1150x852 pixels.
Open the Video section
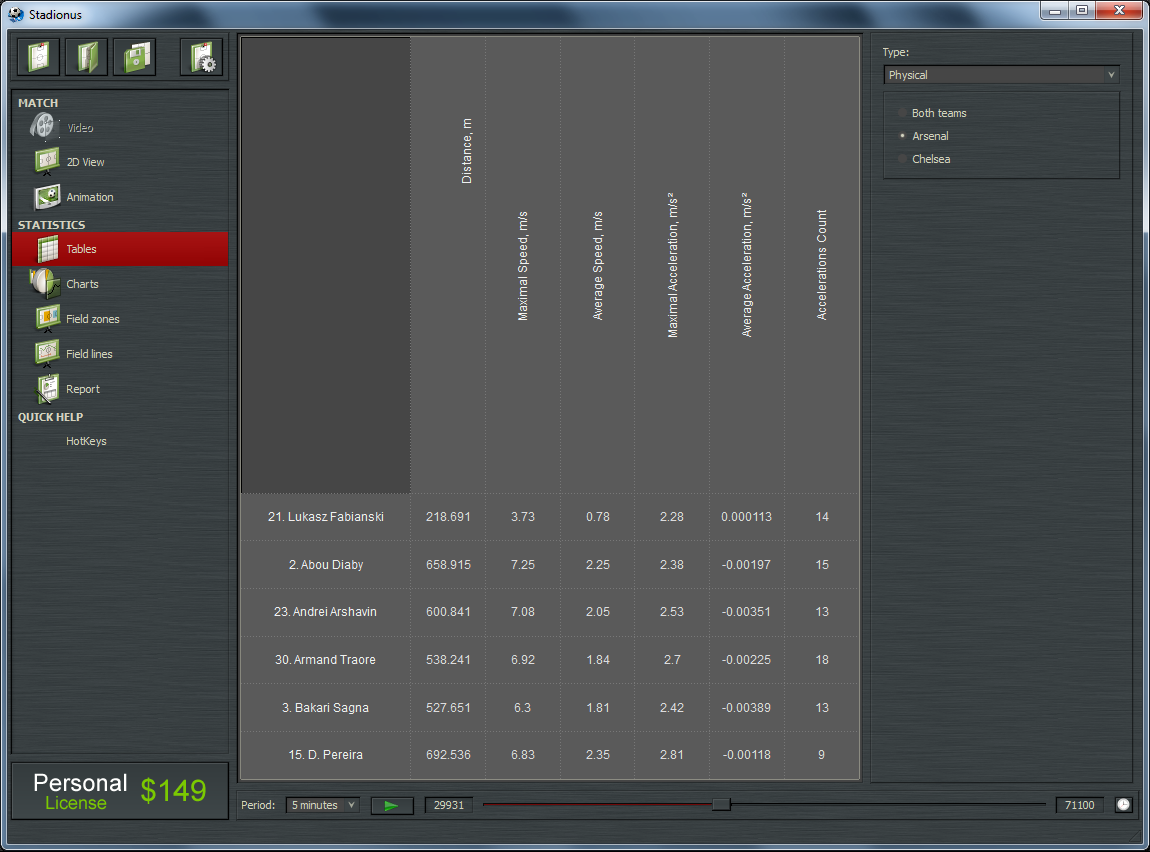pos(80,128)
